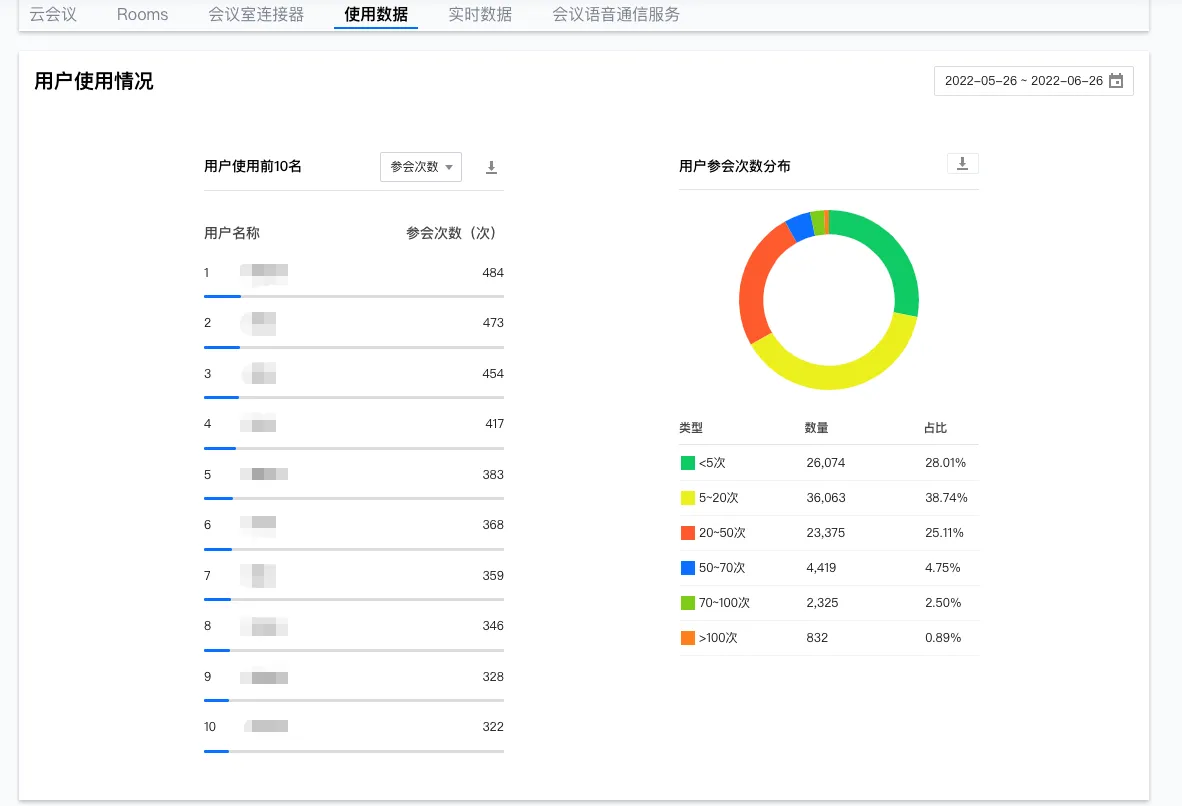Open the 会议室连接器 tab
The height and width of the screenshot is (806, 1182).
click(256, 15)
